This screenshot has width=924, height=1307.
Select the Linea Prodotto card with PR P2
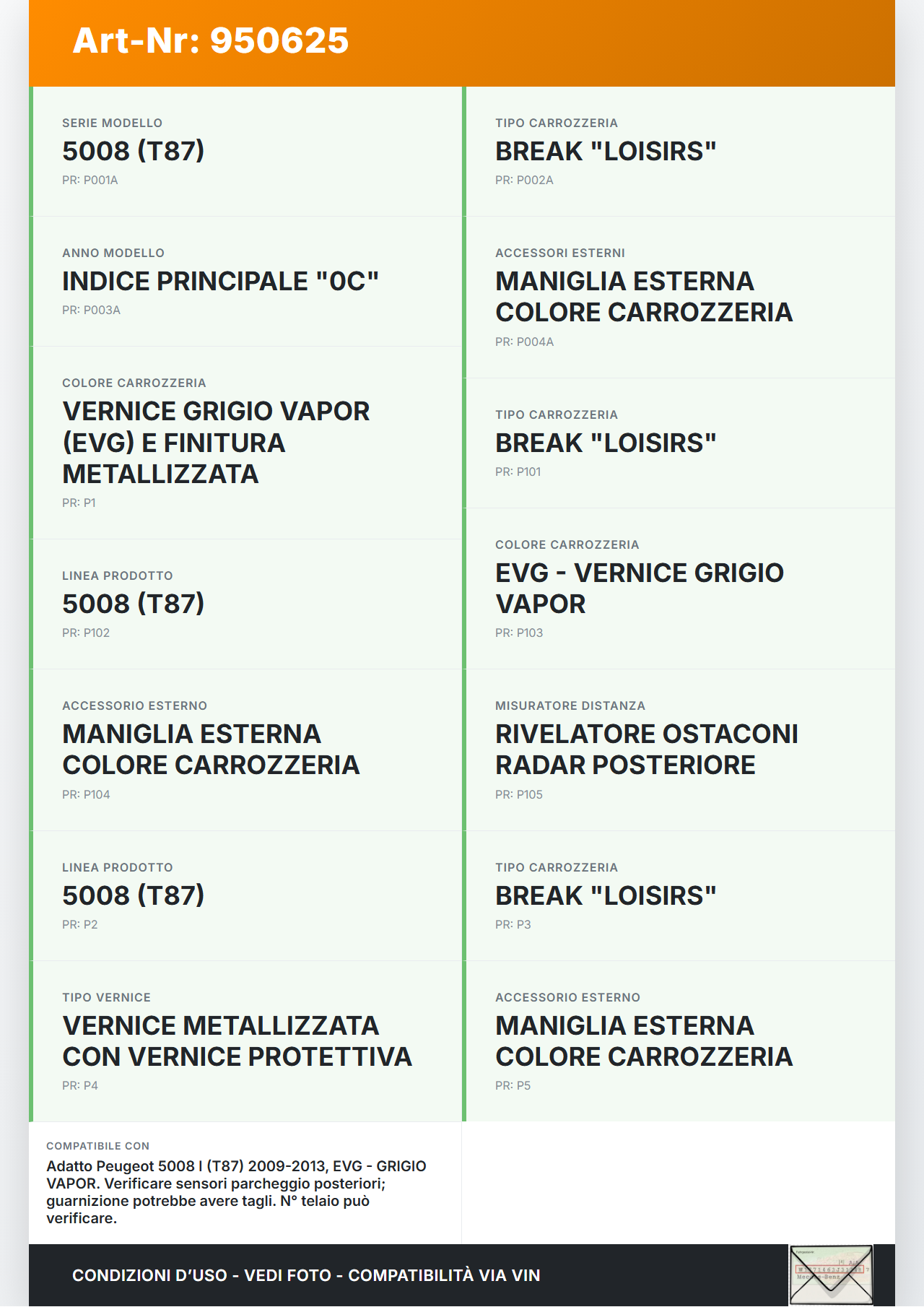click(247, 895)
